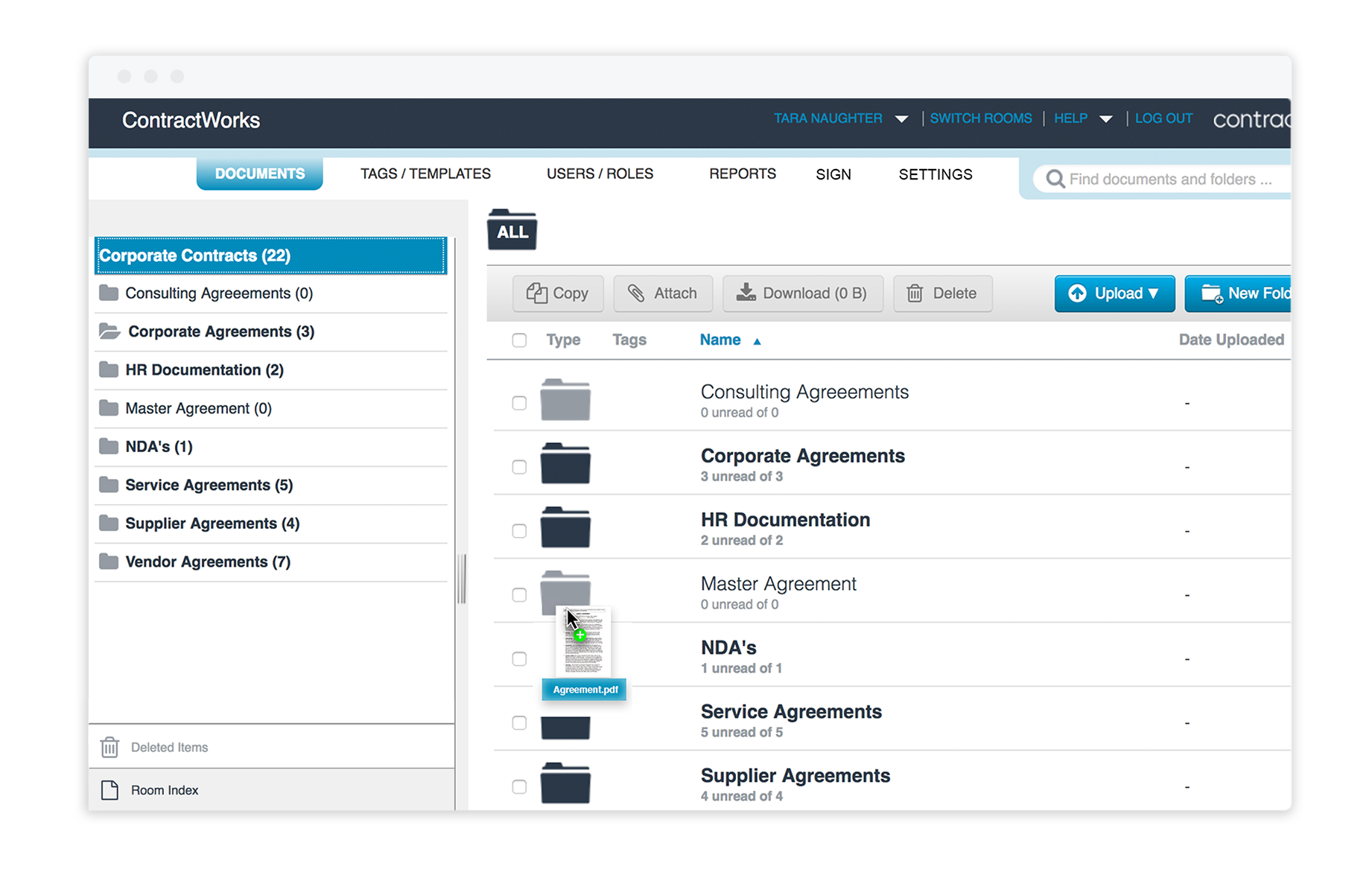Click the Download icon
The width and height of the screenshot is (1372, 887).
tap(746, 293)
